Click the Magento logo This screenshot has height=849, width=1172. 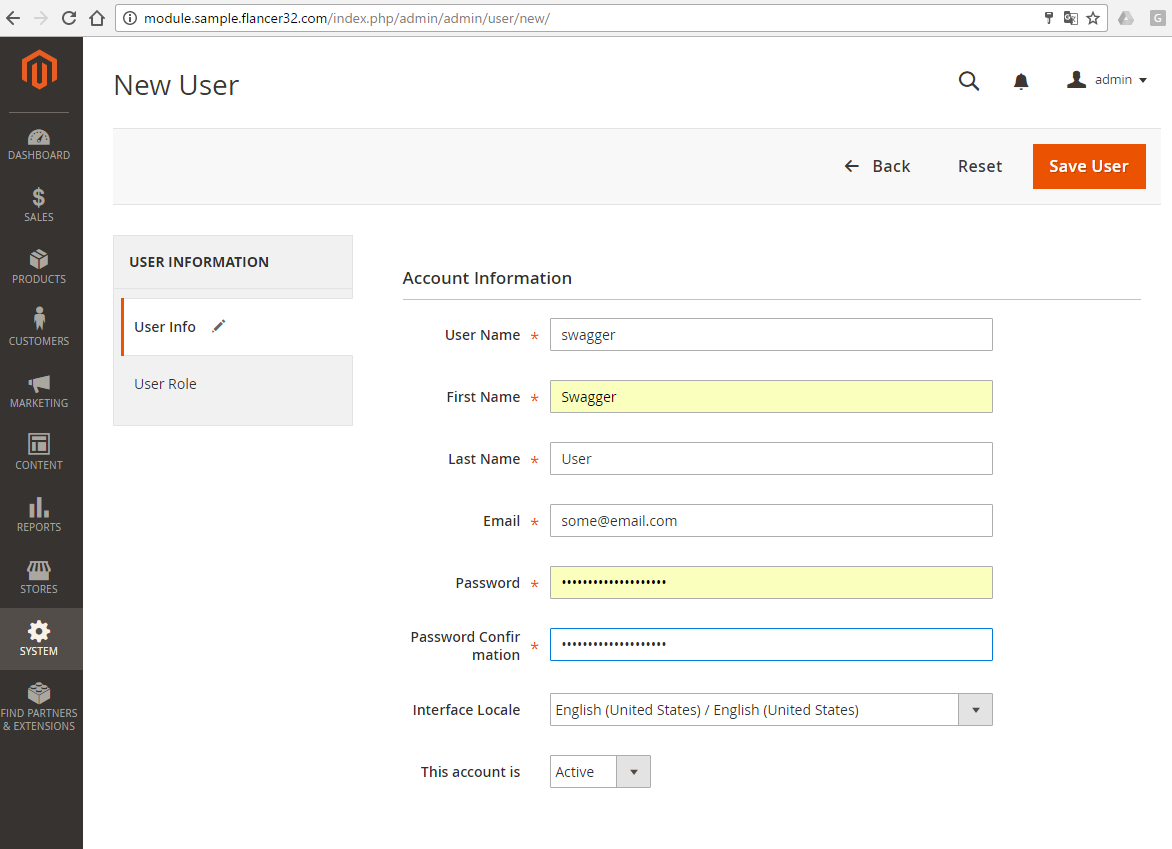point(40,70)
